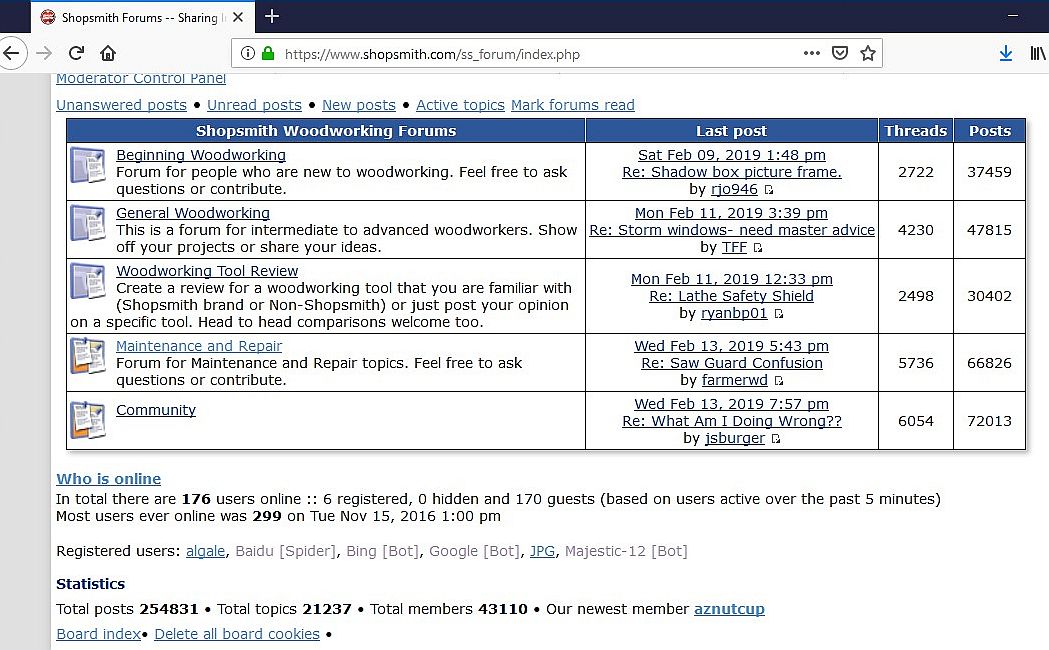View latest post icon next to rjo946
Viewport: 1049px width, 650px height.
pyautogui.click(x=769, y=190)
